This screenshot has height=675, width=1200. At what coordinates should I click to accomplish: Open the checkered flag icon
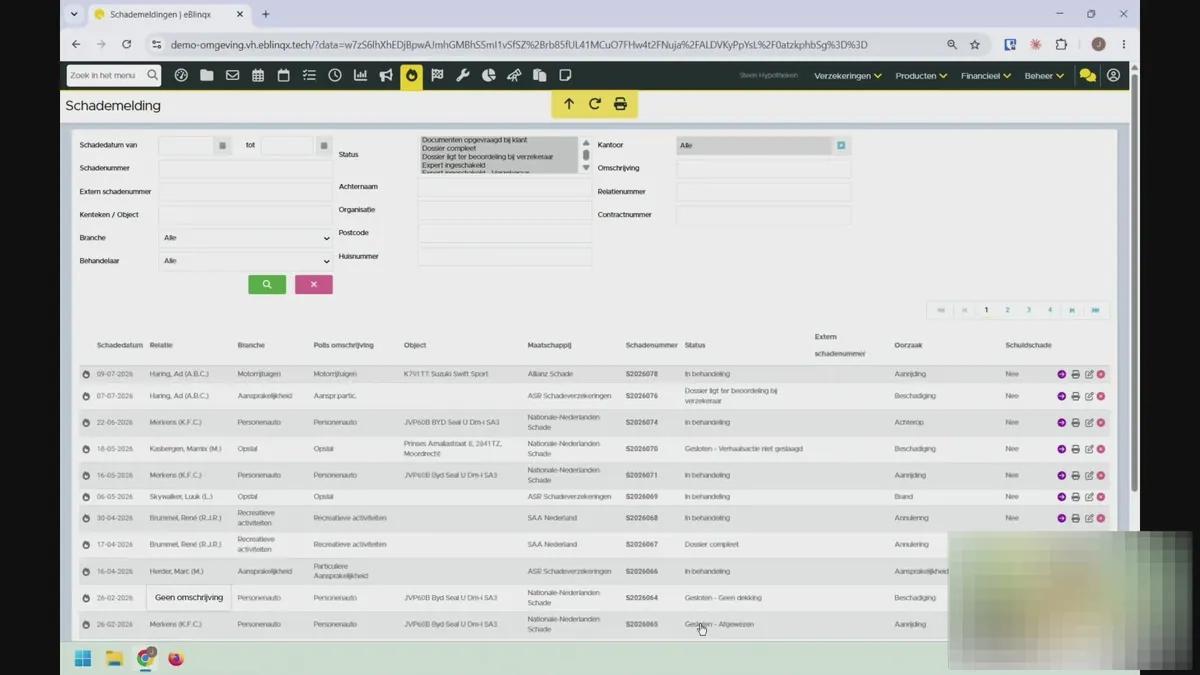tap(437, 75)
